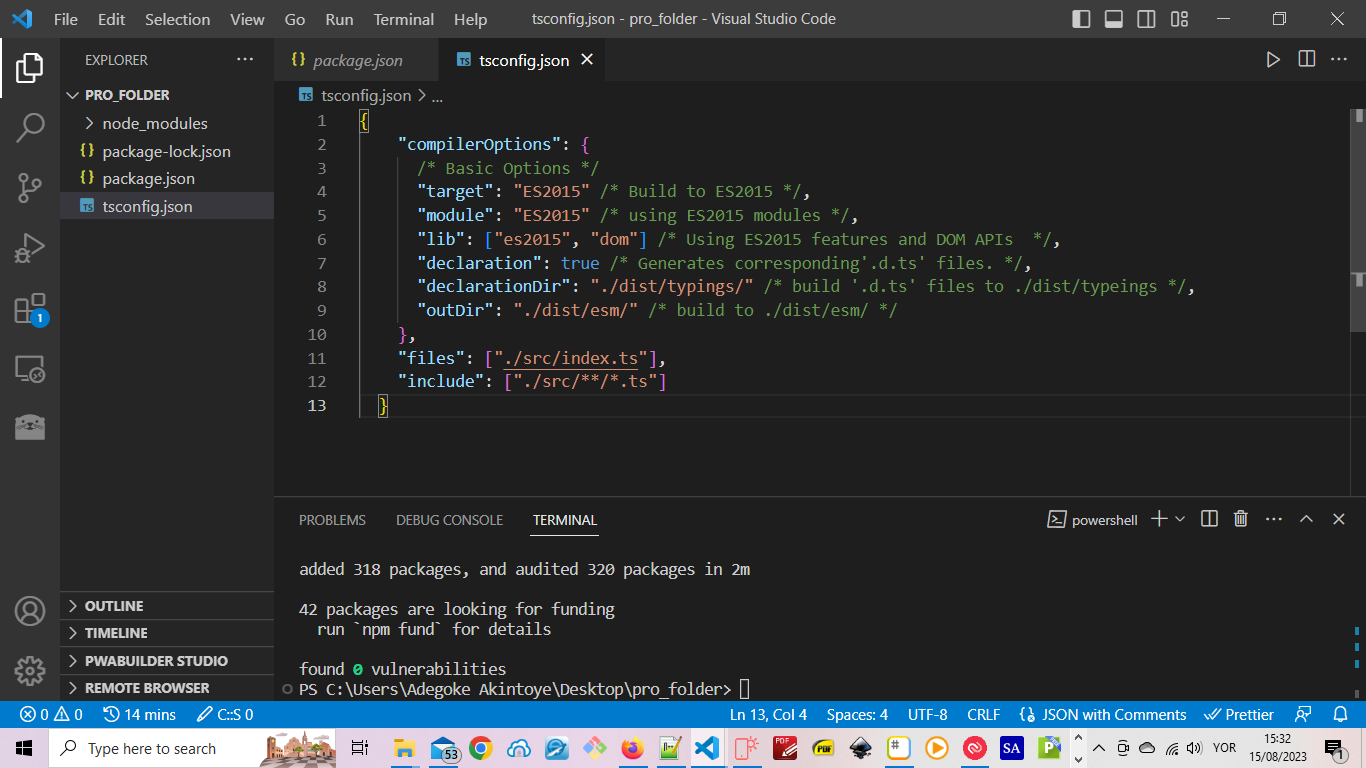Change the CRLF line ending setting
This screenshot has width=1366, height=768.
[983, 714]
